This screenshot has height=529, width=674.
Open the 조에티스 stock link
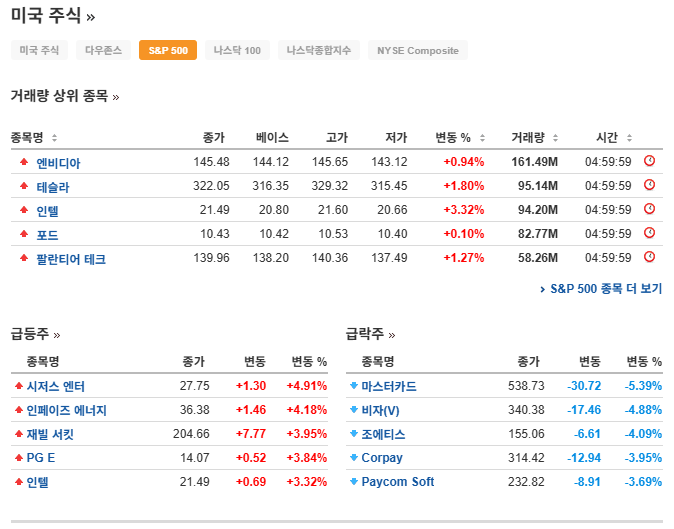[383, 434]
